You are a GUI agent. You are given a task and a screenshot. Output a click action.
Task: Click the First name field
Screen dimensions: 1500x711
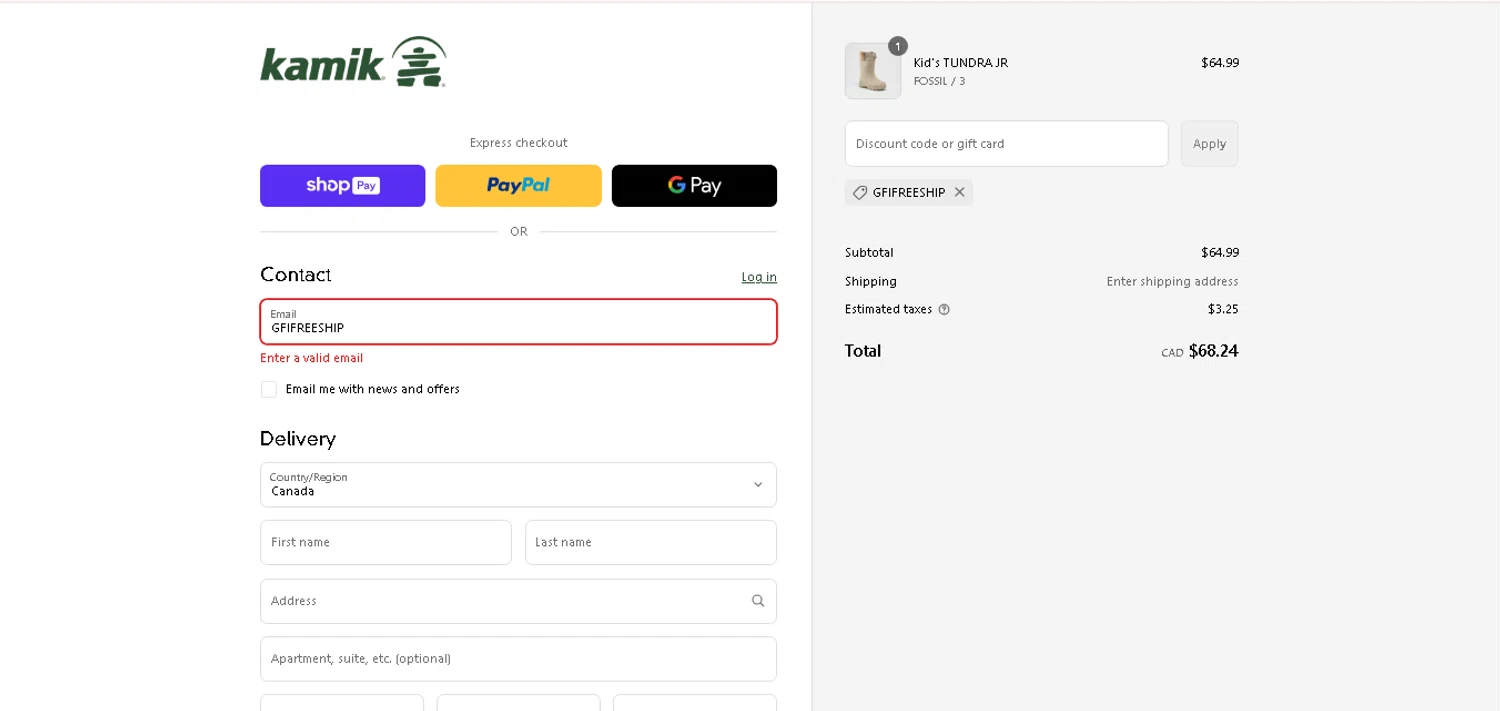click(x=386, y=542)
